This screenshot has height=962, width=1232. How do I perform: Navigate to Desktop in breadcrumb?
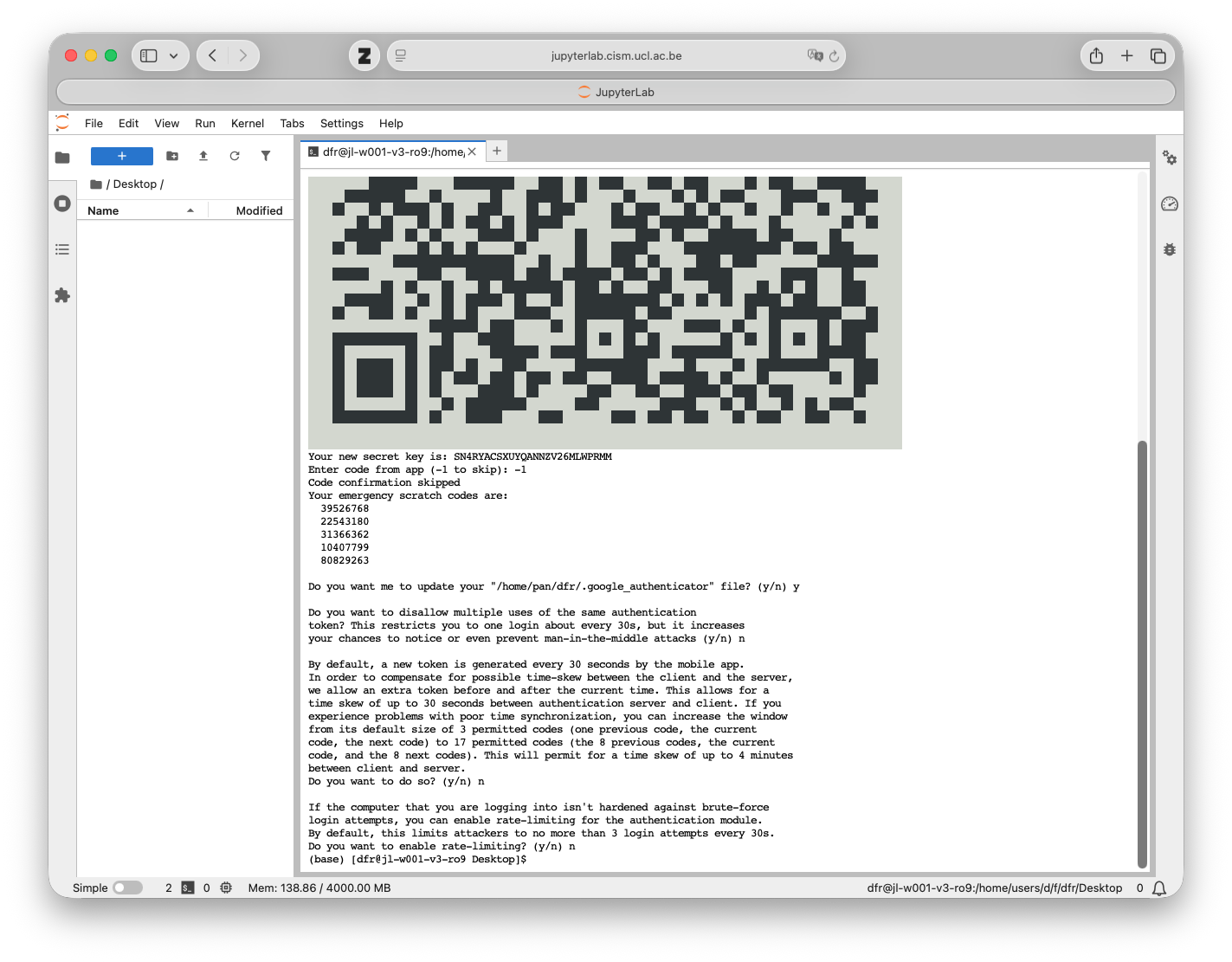135,184
